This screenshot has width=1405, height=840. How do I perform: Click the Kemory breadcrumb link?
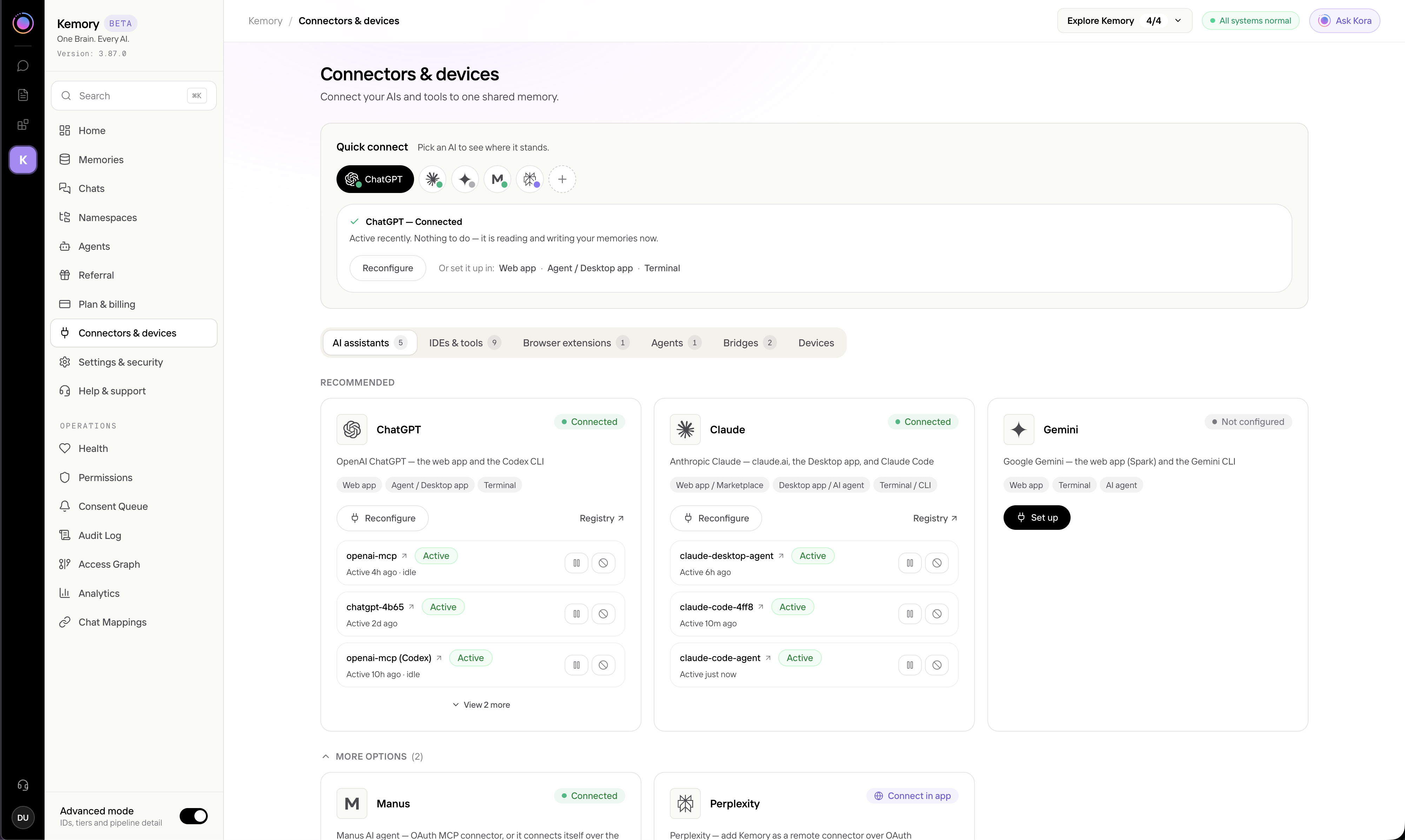pos(266,21)
